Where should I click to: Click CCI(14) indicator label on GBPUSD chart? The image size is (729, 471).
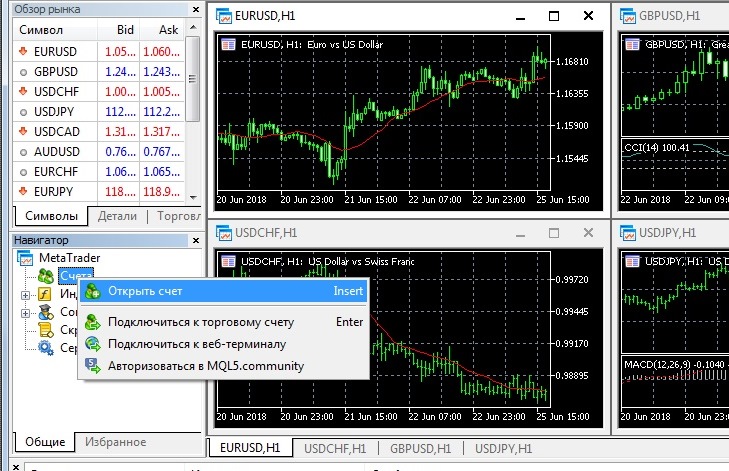point(656,148)
